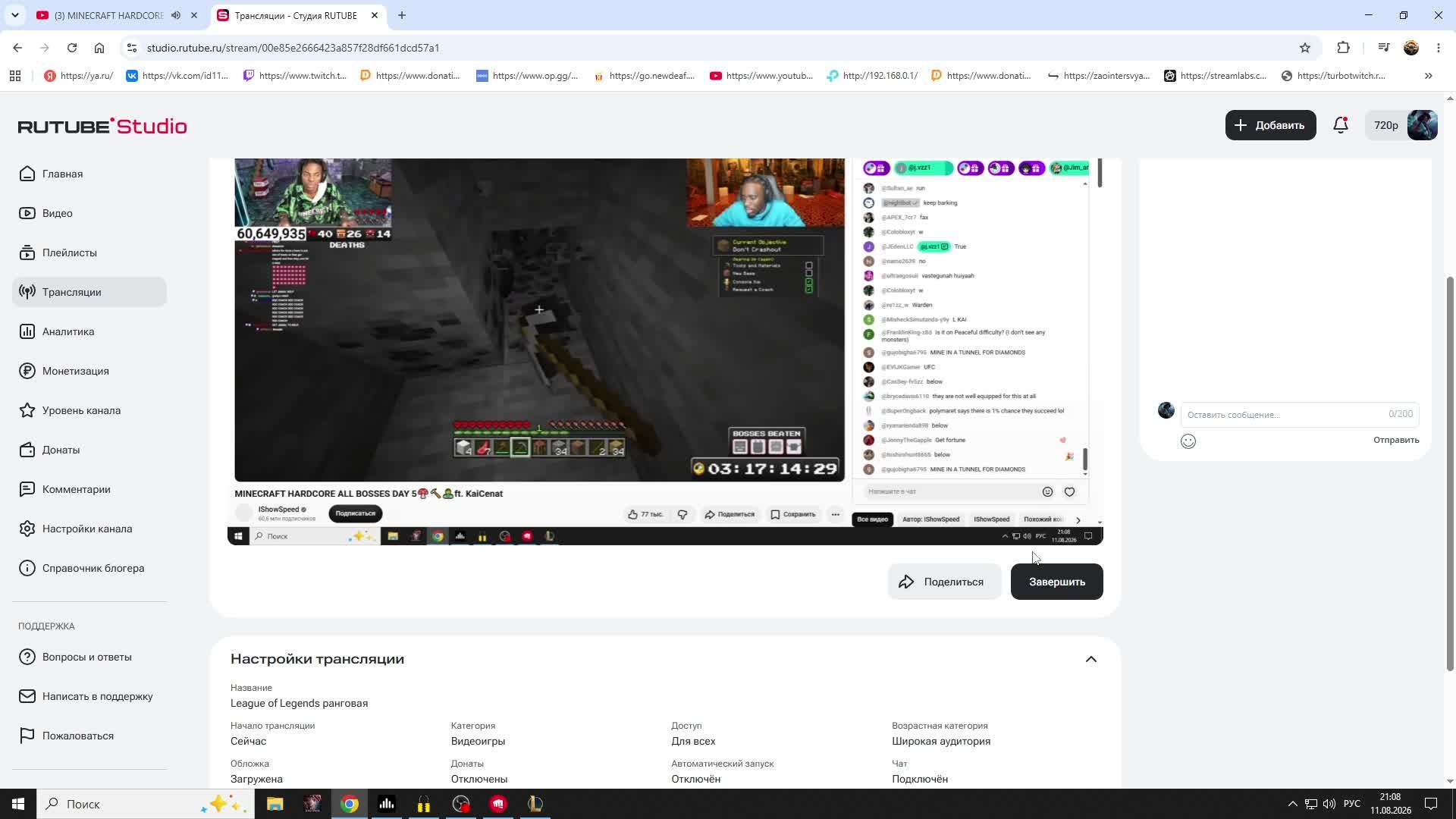
Task: Select Трансляции in the sidebar
Action: (x=89, y=292)
